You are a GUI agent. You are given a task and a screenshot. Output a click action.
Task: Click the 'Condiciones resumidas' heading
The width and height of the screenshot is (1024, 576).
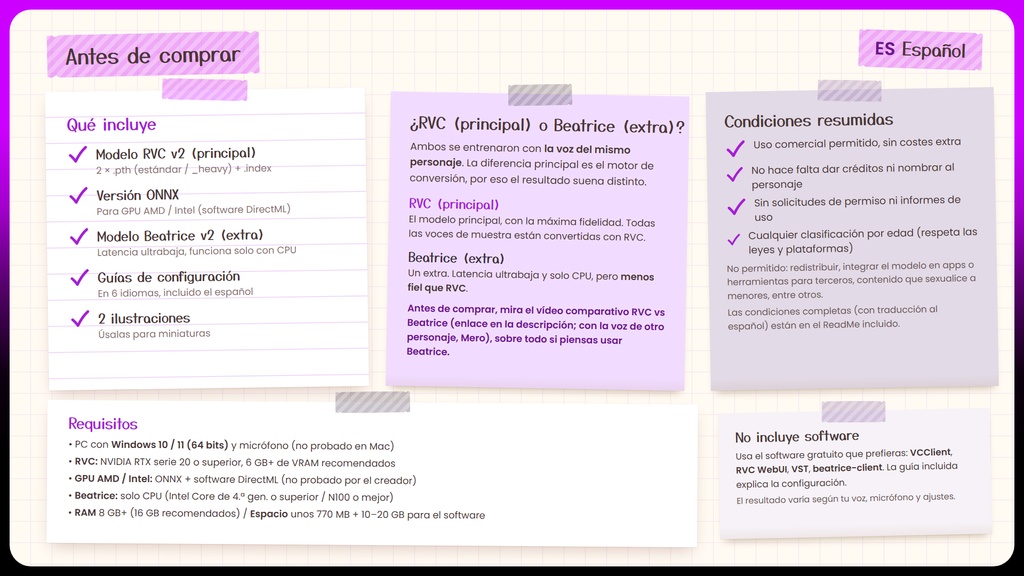tap(808, 120)
